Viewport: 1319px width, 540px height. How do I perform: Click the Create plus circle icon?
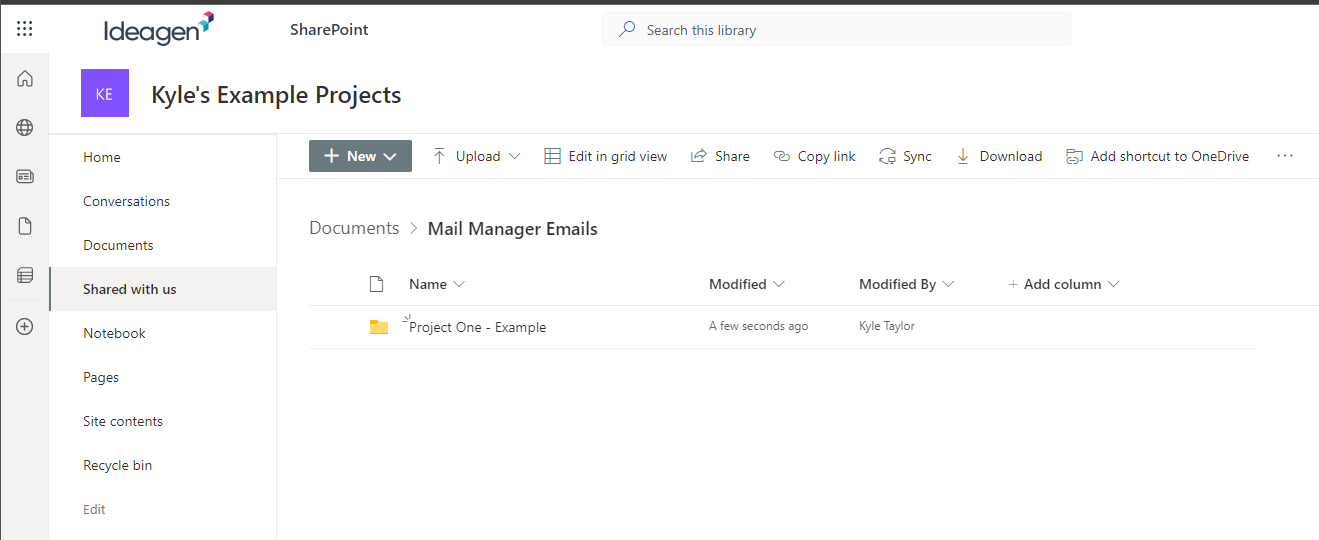pyautogui.click(x=25, y=326)
